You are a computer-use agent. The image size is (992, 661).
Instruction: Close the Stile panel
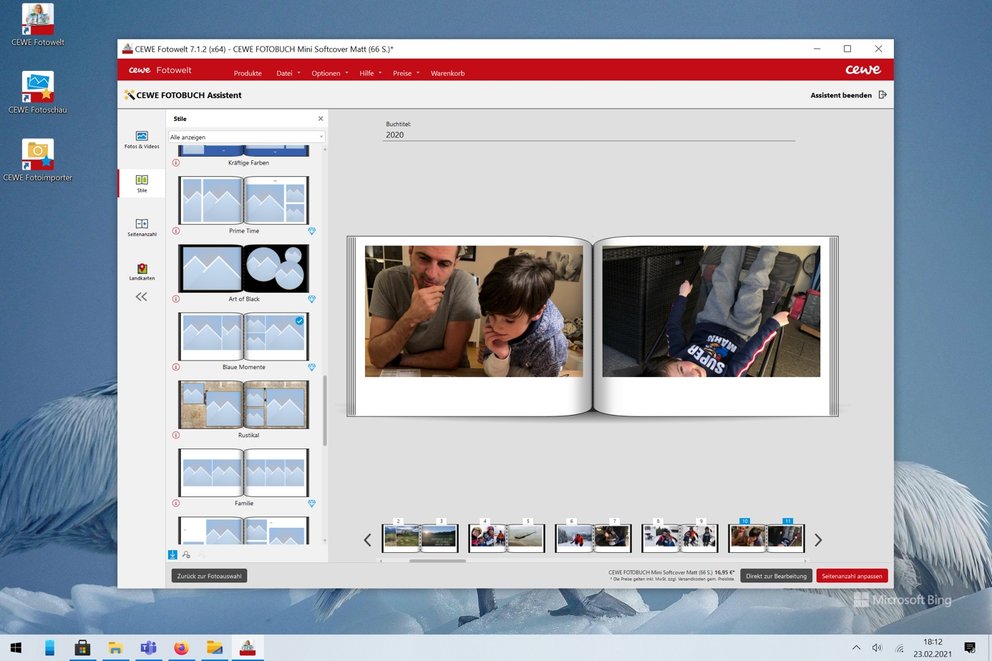(x=321, y=119)
